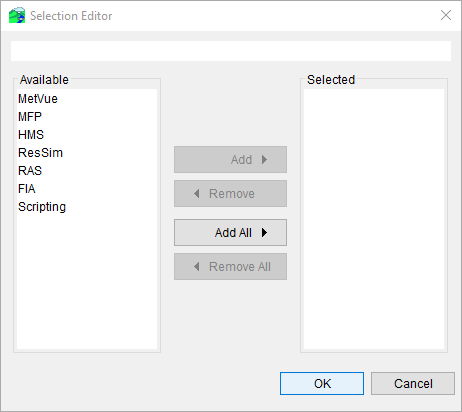
Task: Click inside the empty Selected list
Action: pyautogui.click(x=374, y=219)
